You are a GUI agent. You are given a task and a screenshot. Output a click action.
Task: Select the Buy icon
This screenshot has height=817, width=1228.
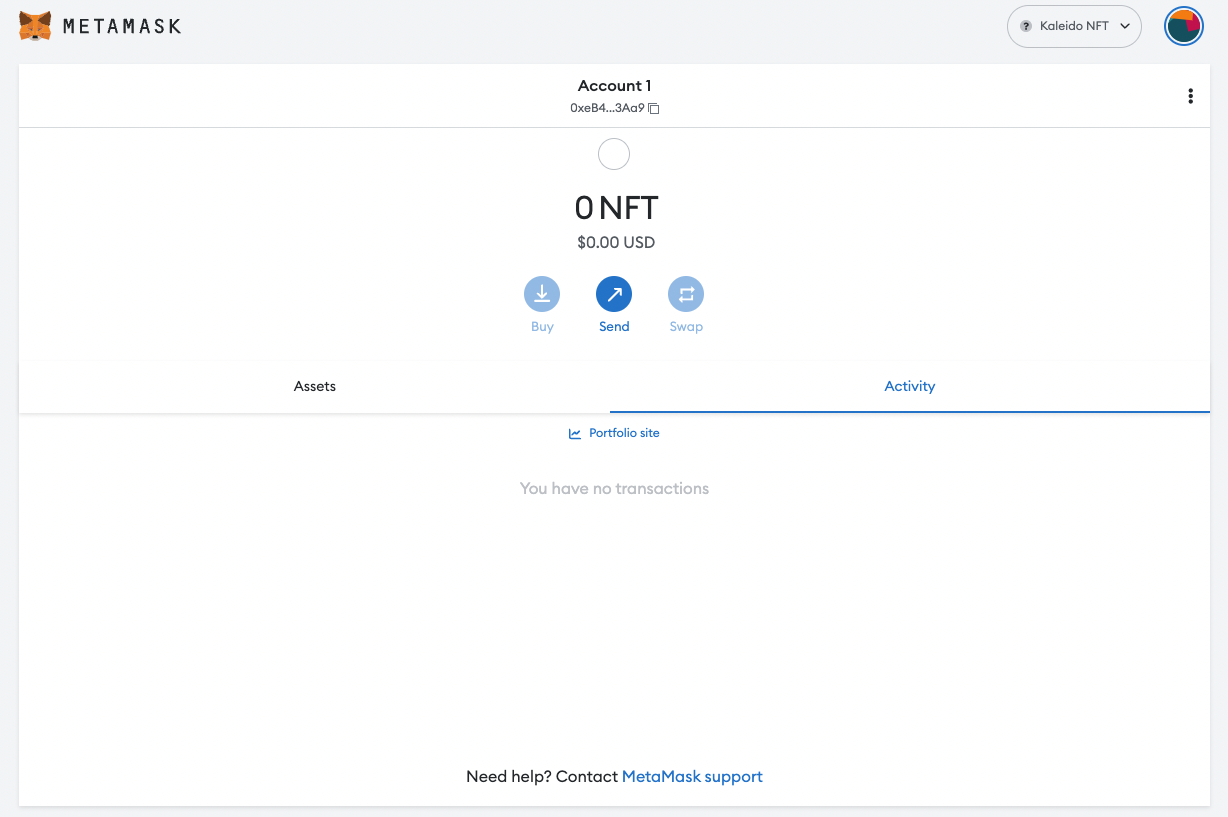click(542, 294)
